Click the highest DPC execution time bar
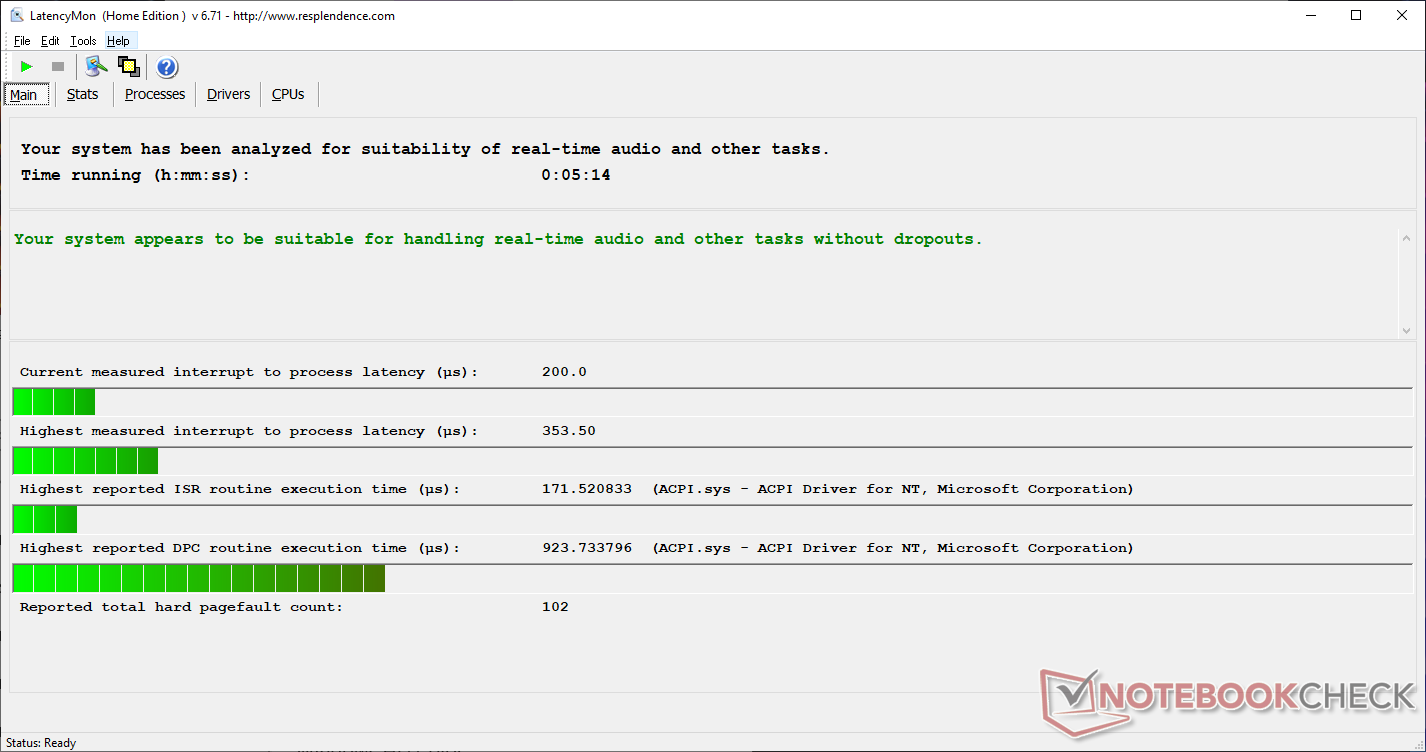Screen dimensions: 1426x752 click(712, 578)
